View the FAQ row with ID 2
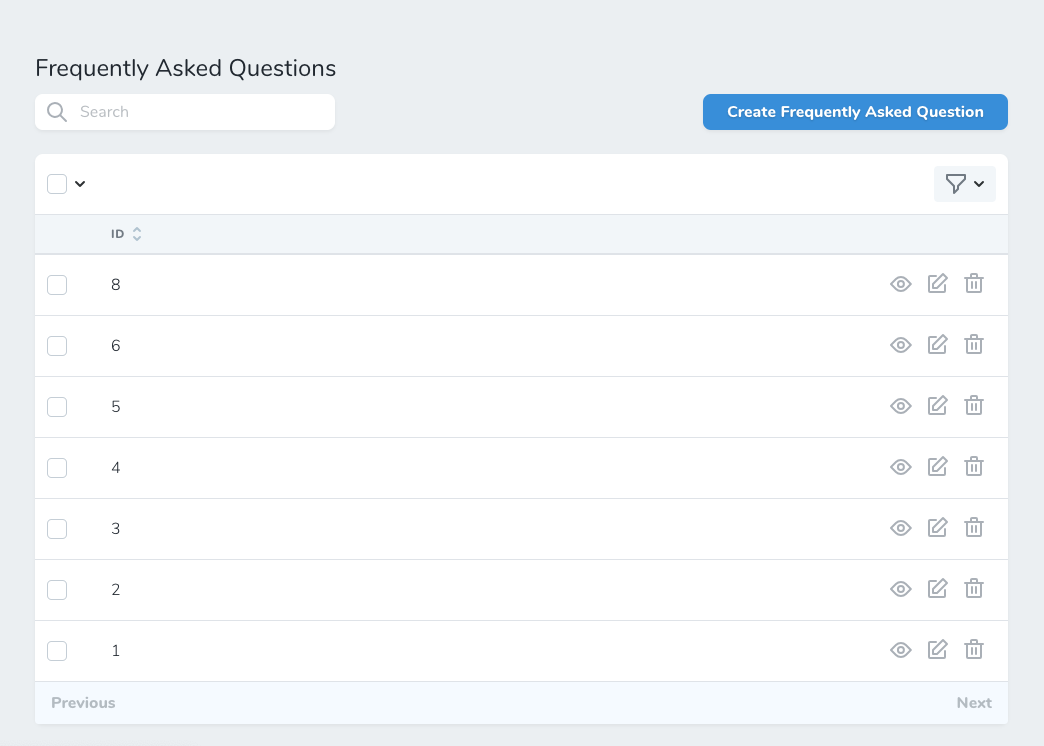 pos(900,589)
